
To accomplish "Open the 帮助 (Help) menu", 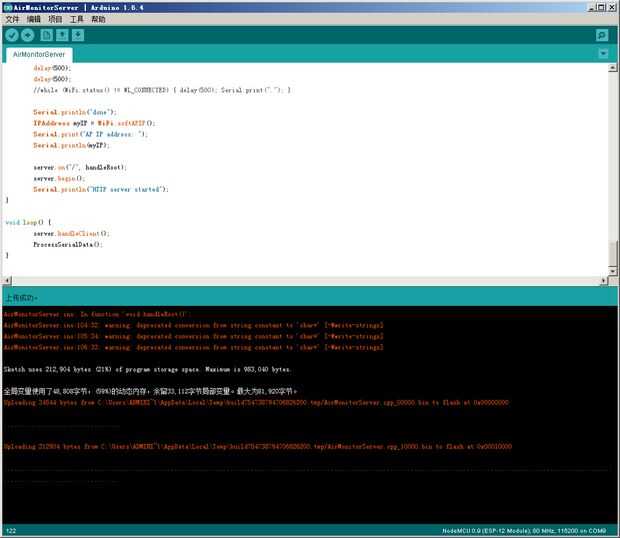I will coord(97,19).
